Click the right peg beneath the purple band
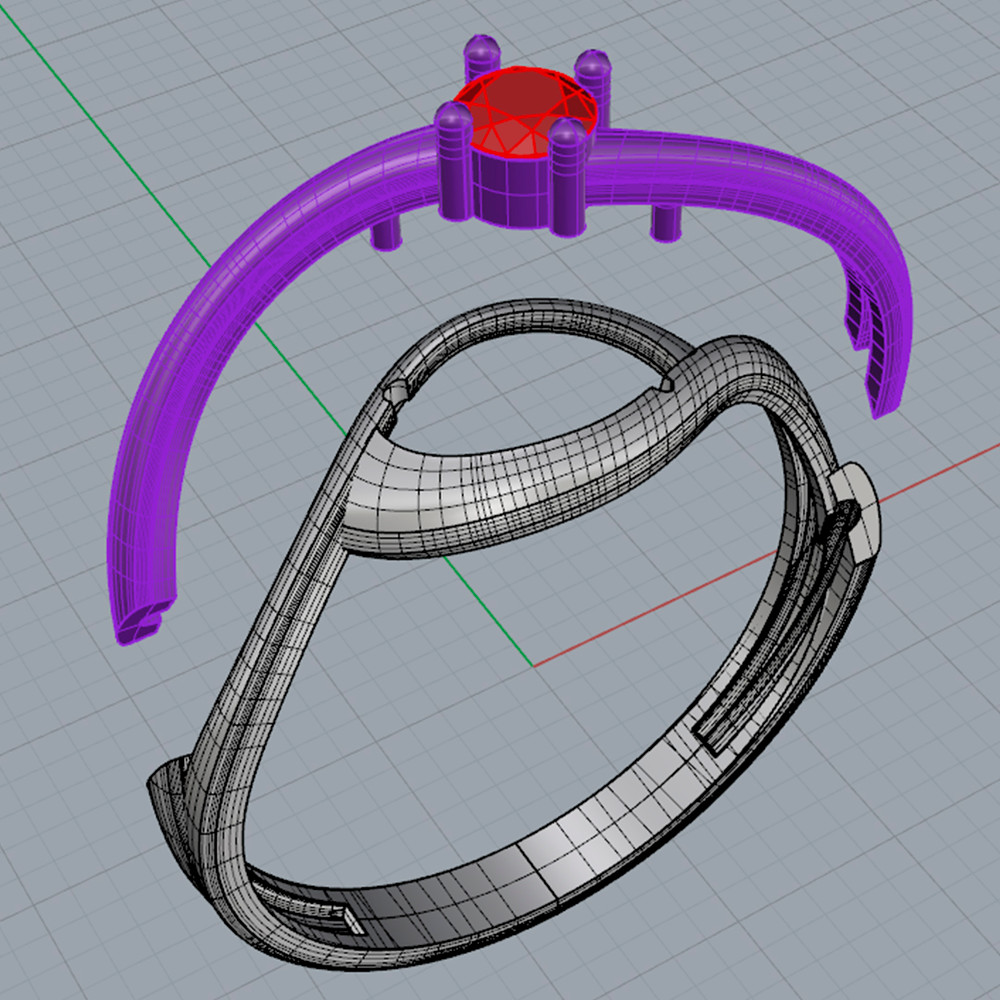 point(665,222)
